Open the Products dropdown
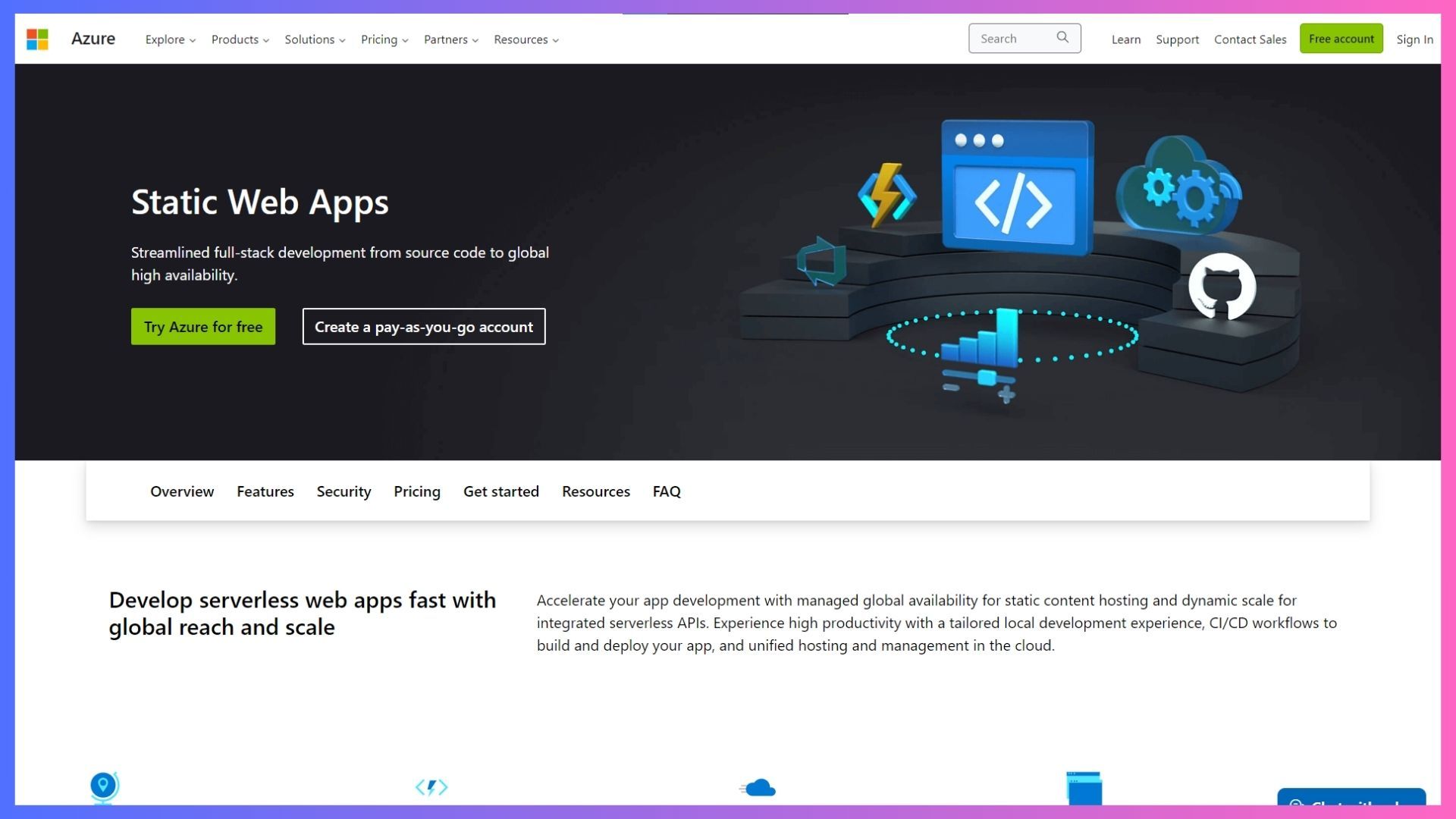The width and height of the screenshot is (1456, 819). point(240,39)
